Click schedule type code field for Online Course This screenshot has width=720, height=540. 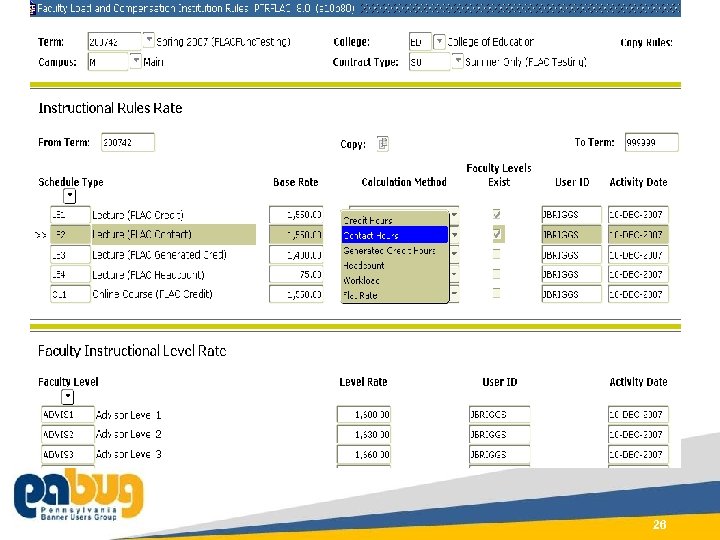click(70, 294)
